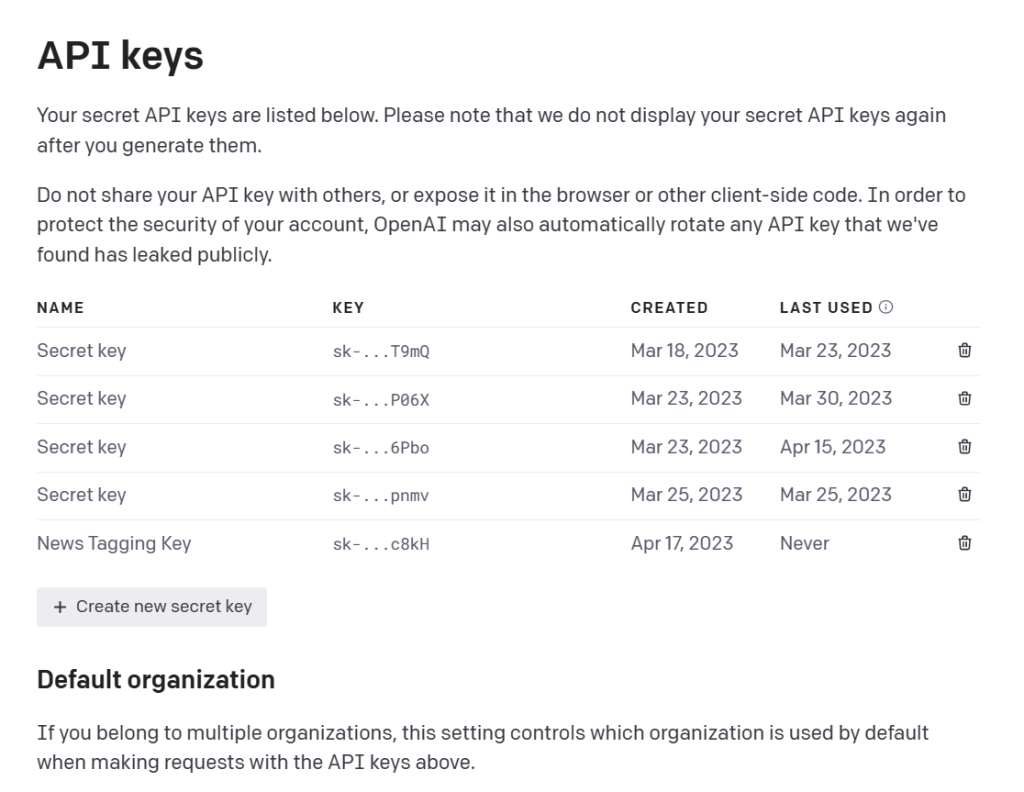Click the plus icon on Create new secret key
Viewport: 1024px width, 792px height.
(x=60, y=607)
